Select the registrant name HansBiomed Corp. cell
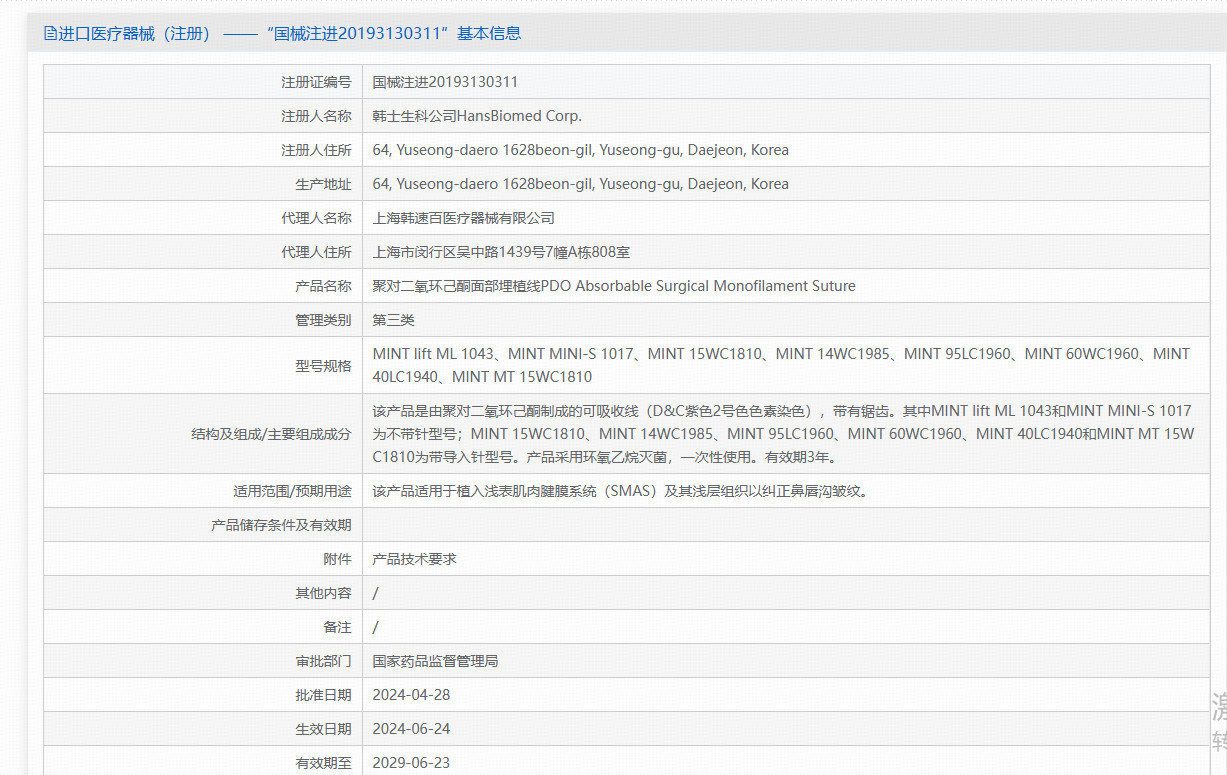Screen dimensions: 1227x775 477,116
